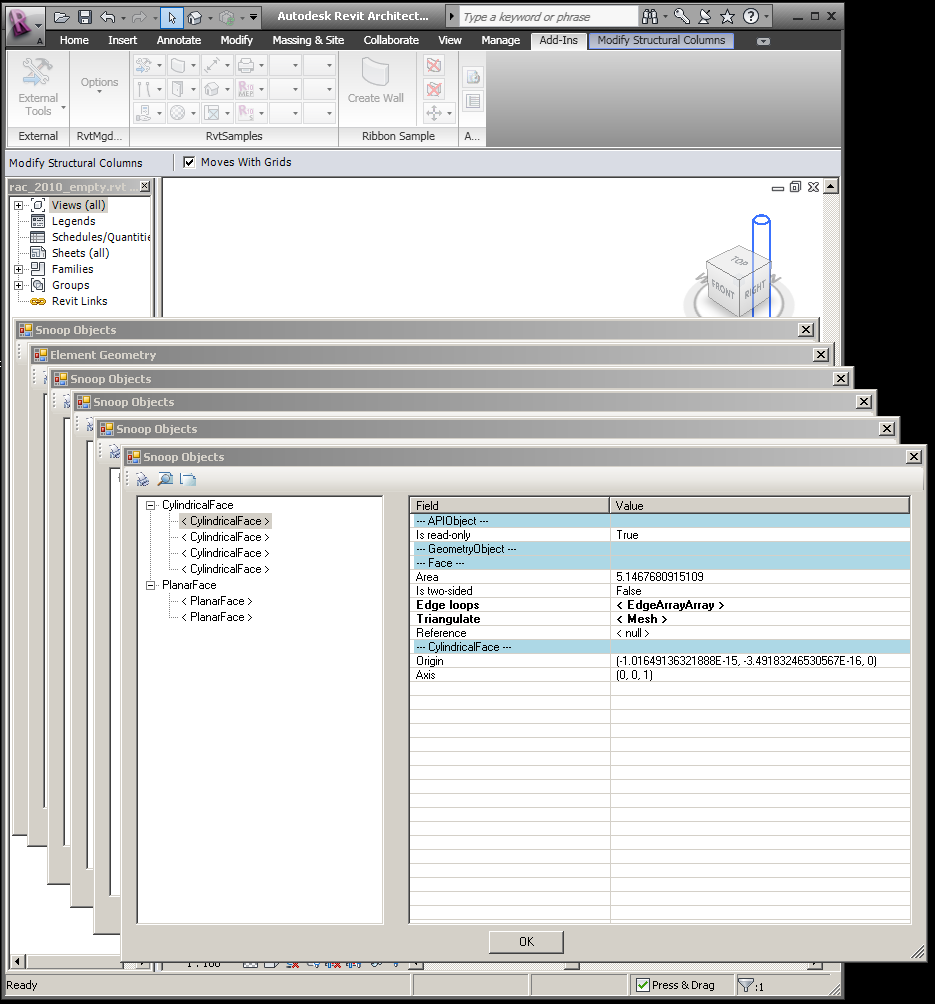
Task: Click the binoculars search icon
Action: [x=651, y=17]
